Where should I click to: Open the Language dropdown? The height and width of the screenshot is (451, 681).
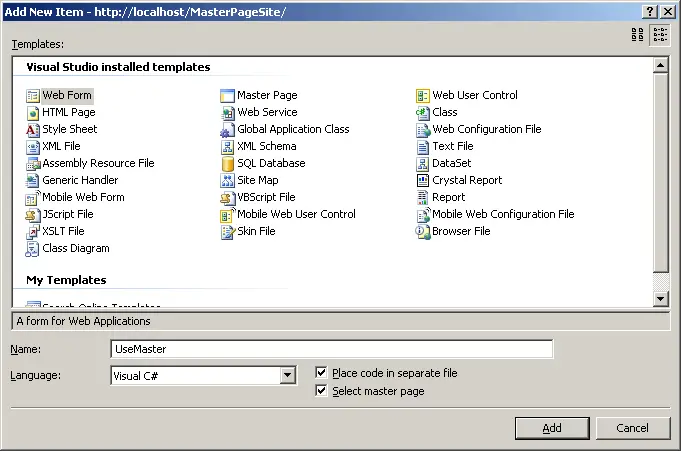coord(288,375)
